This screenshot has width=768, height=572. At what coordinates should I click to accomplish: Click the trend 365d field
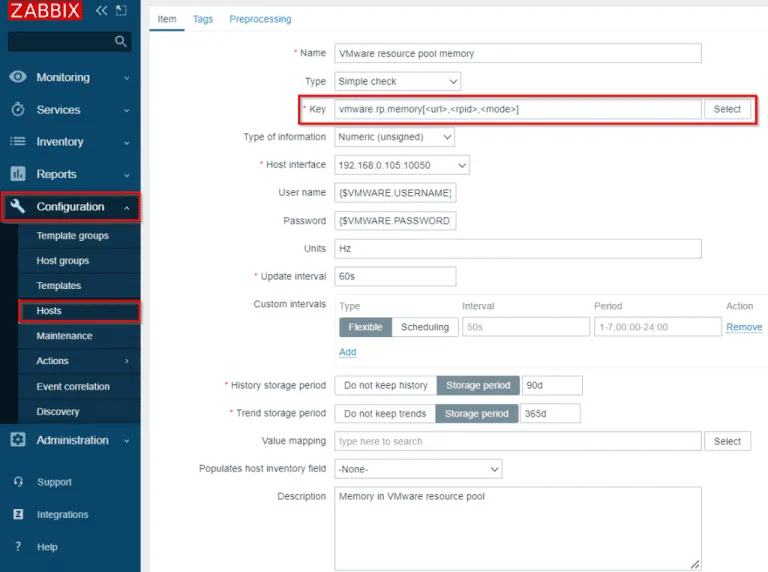550,413
